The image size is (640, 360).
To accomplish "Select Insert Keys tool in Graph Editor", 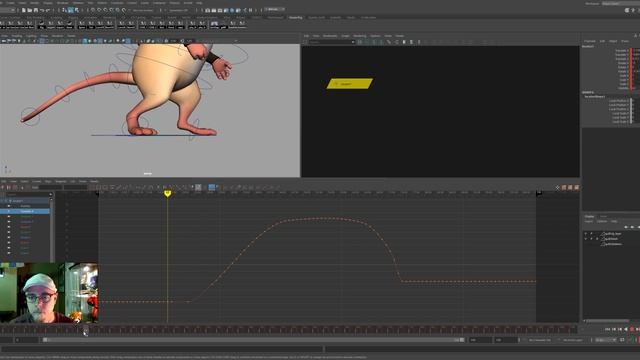I will tap(9, 187).
